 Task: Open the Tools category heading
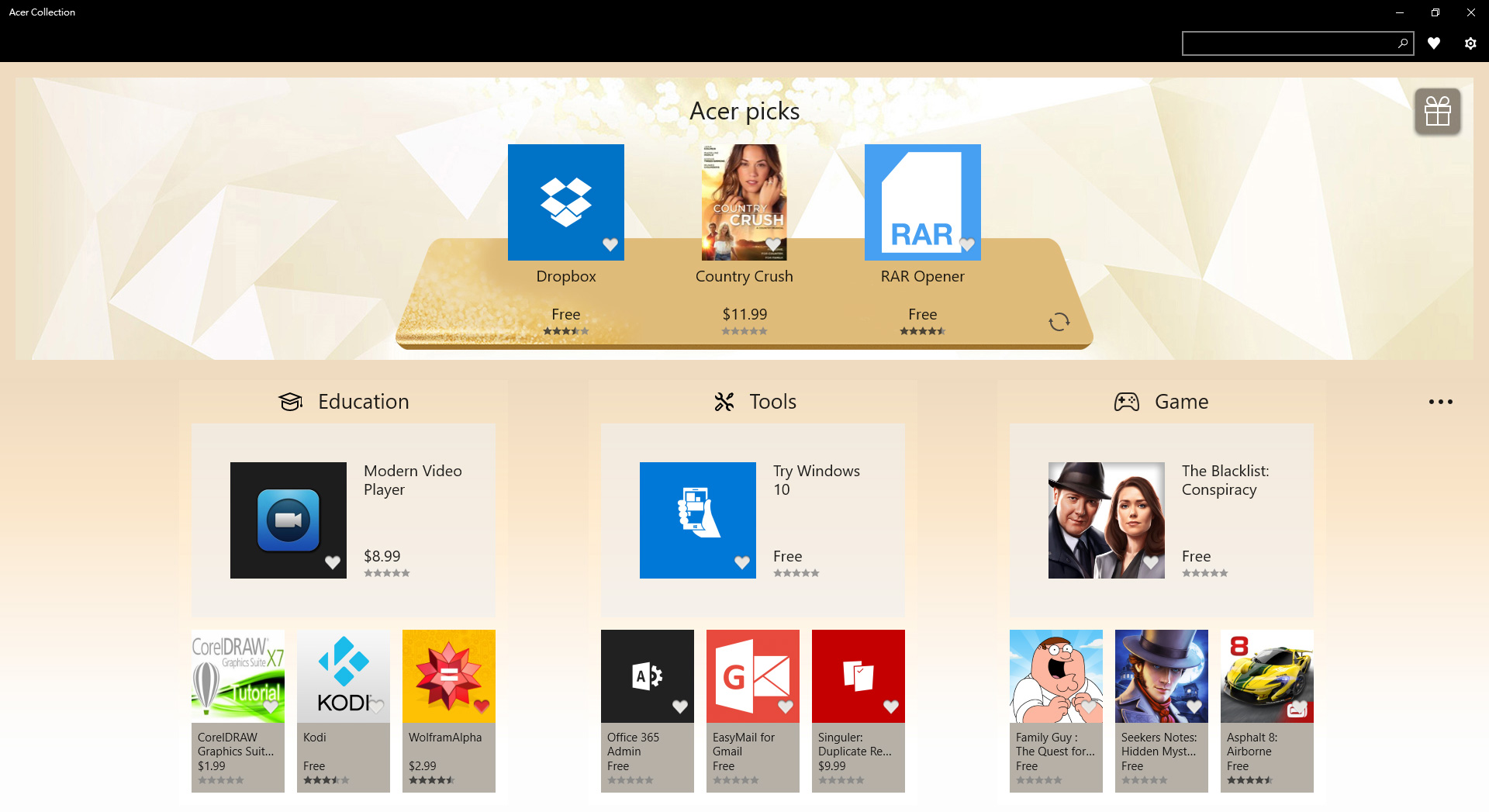point(773,402)
